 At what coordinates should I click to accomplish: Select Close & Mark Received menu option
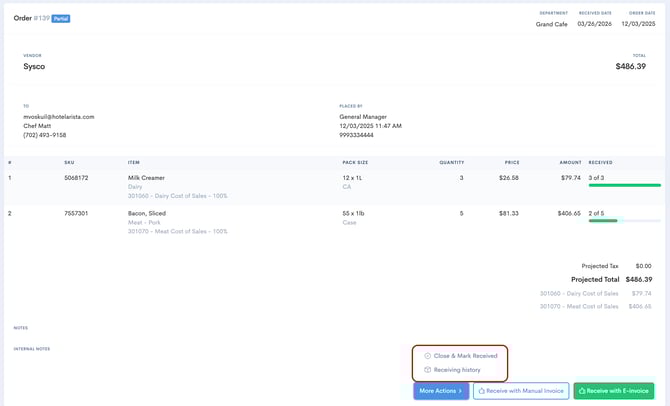465,356
